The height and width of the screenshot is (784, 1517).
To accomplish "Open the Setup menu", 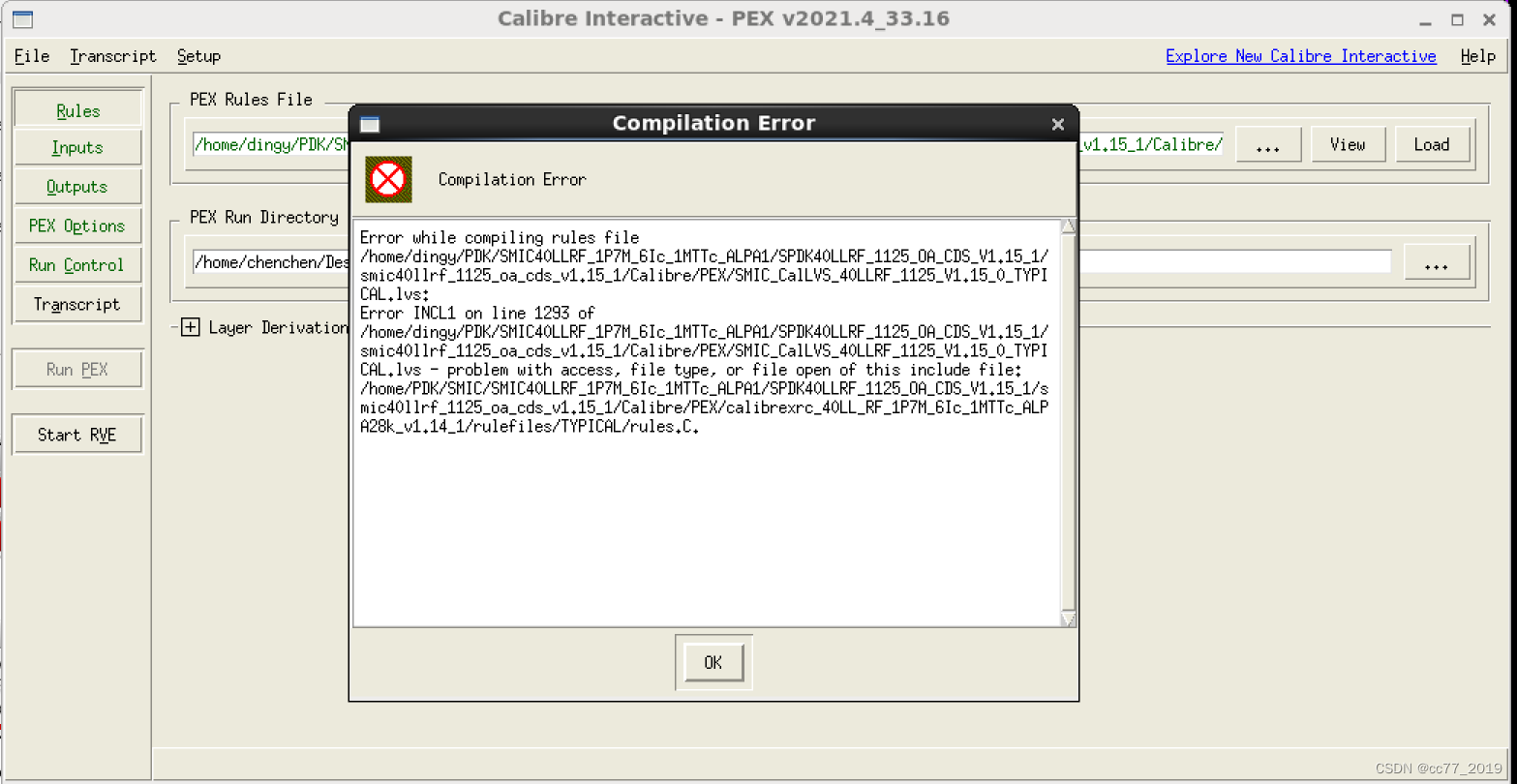I will pos(198,56).
